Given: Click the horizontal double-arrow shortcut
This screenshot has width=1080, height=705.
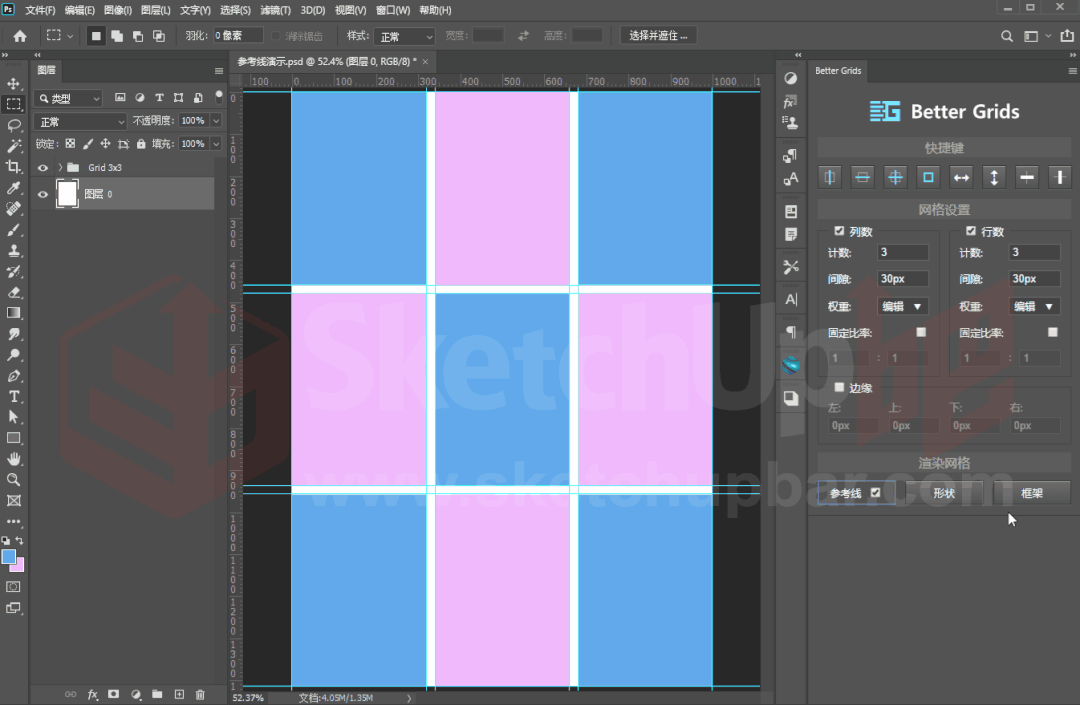Looking at the screenshot, I should pyautogui.click(x=961, y=178).
